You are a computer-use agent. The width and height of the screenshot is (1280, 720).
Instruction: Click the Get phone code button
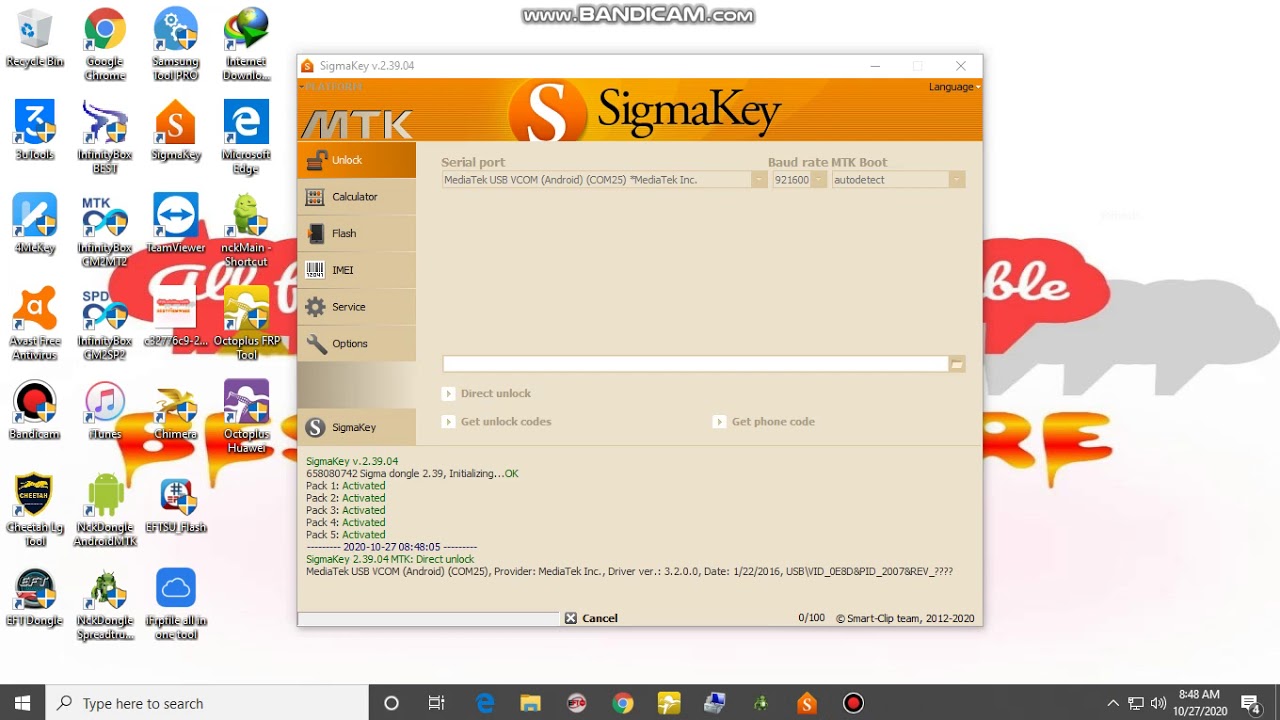coord(764,422)
